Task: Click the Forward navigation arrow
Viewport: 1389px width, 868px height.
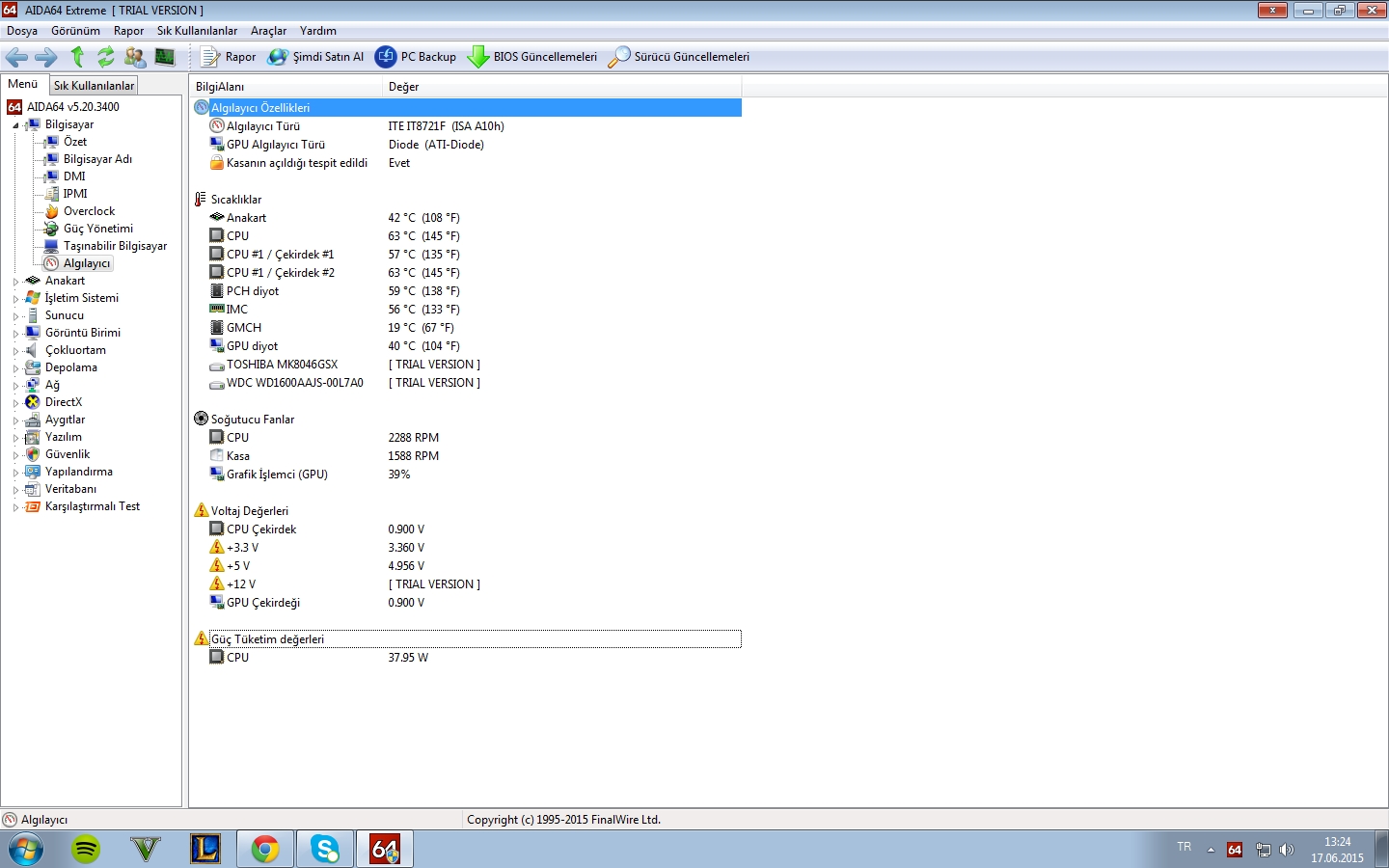Action: (x=45, y=57)
